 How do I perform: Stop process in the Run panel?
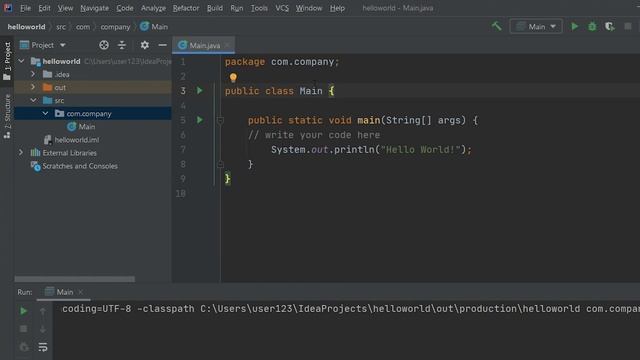(24, 329)
